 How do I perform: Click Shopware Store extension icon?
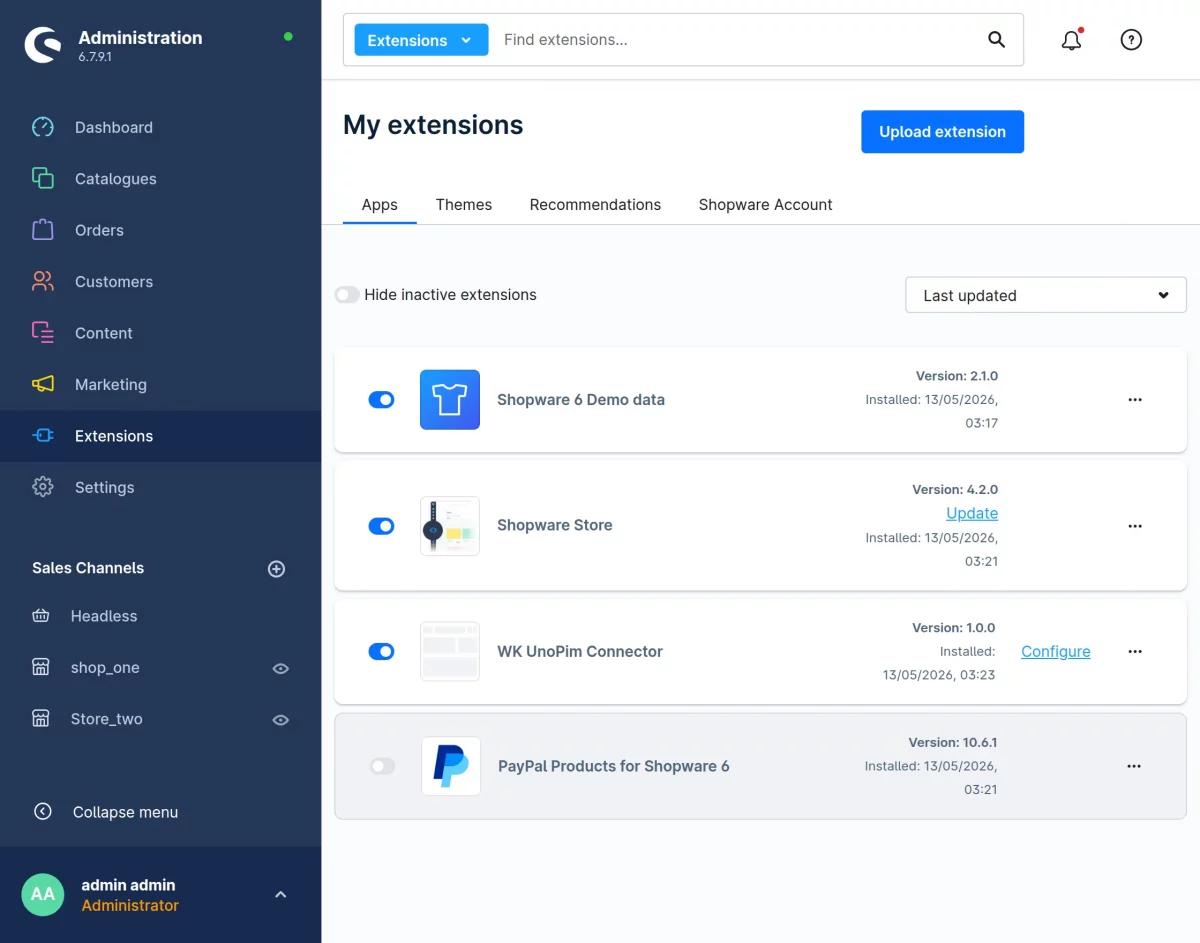450,526
